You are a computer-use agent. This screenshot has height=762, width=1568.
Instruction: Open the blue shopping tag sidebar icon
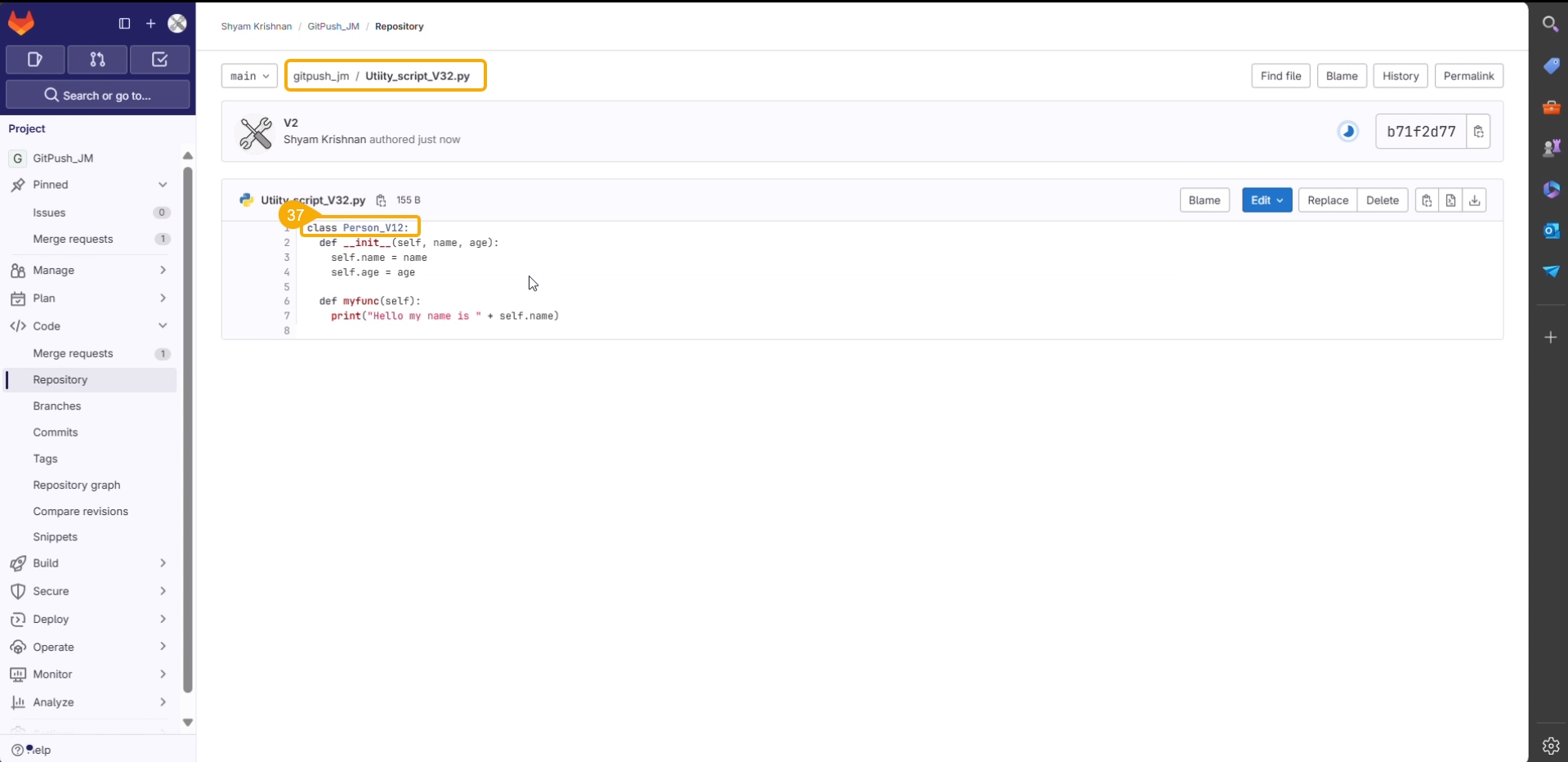coord(1551,65)
